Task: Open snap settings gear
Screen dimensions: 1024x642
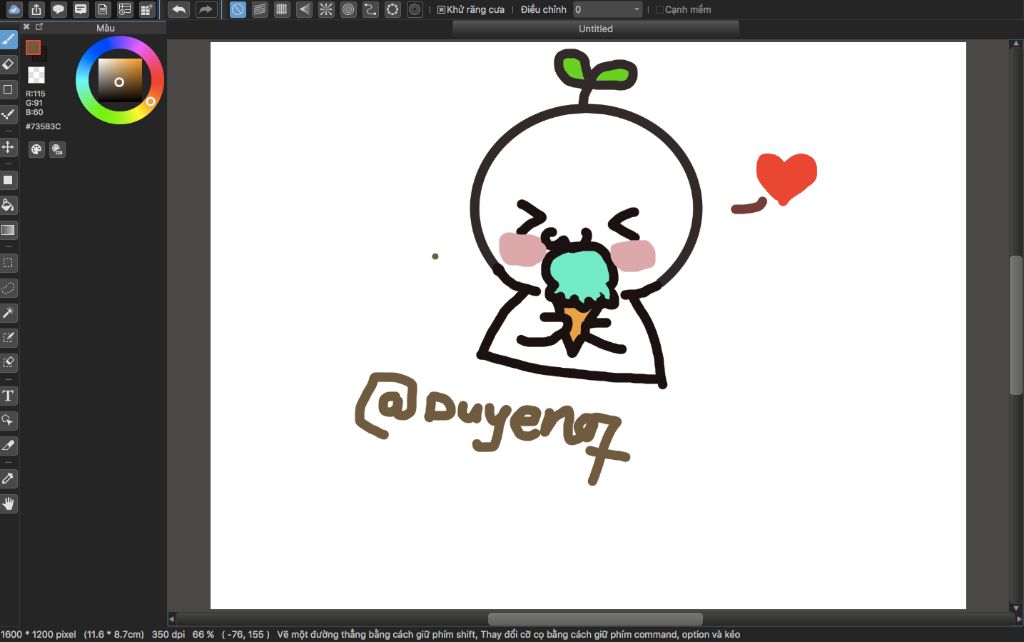Action: [415, 9]
